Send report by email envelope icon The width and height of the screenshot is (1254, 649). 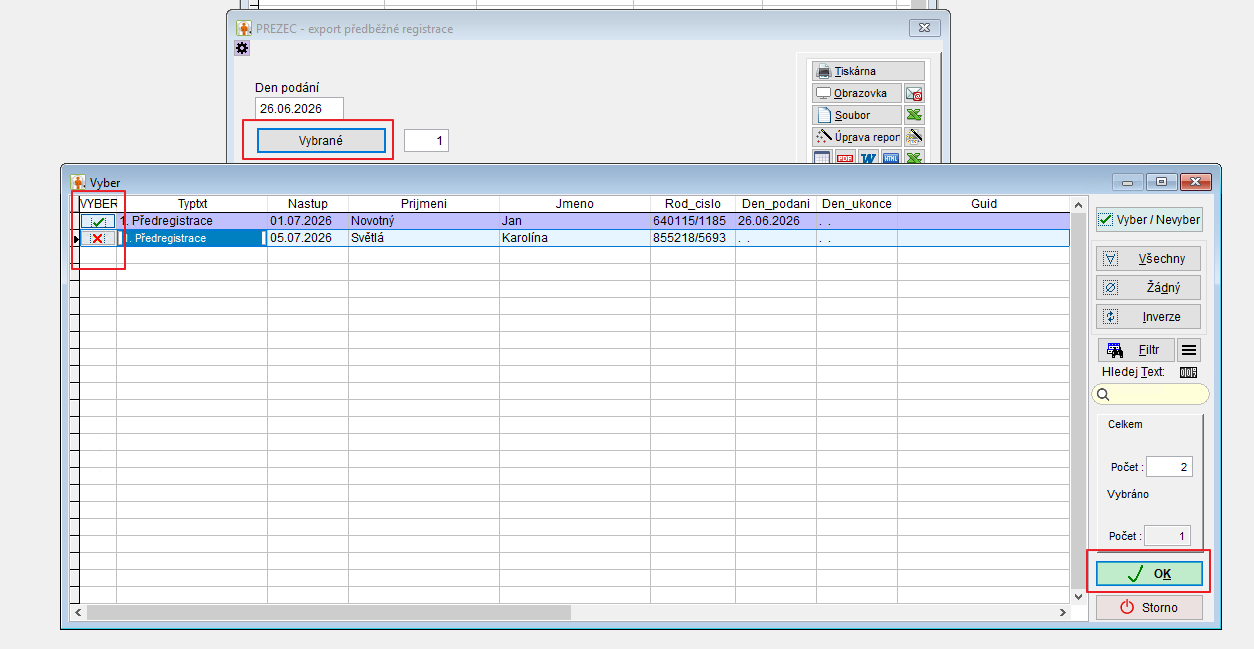[x=914, y=93]
